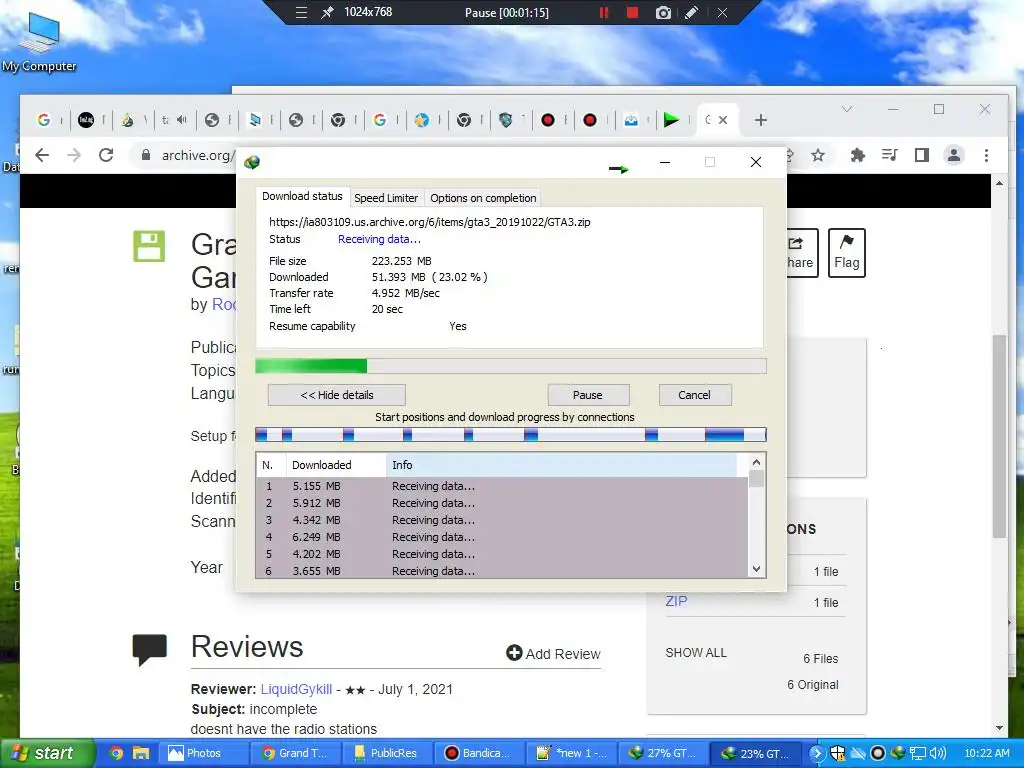Toggle the Bandicam recording bar pin icon

point(327,12)
